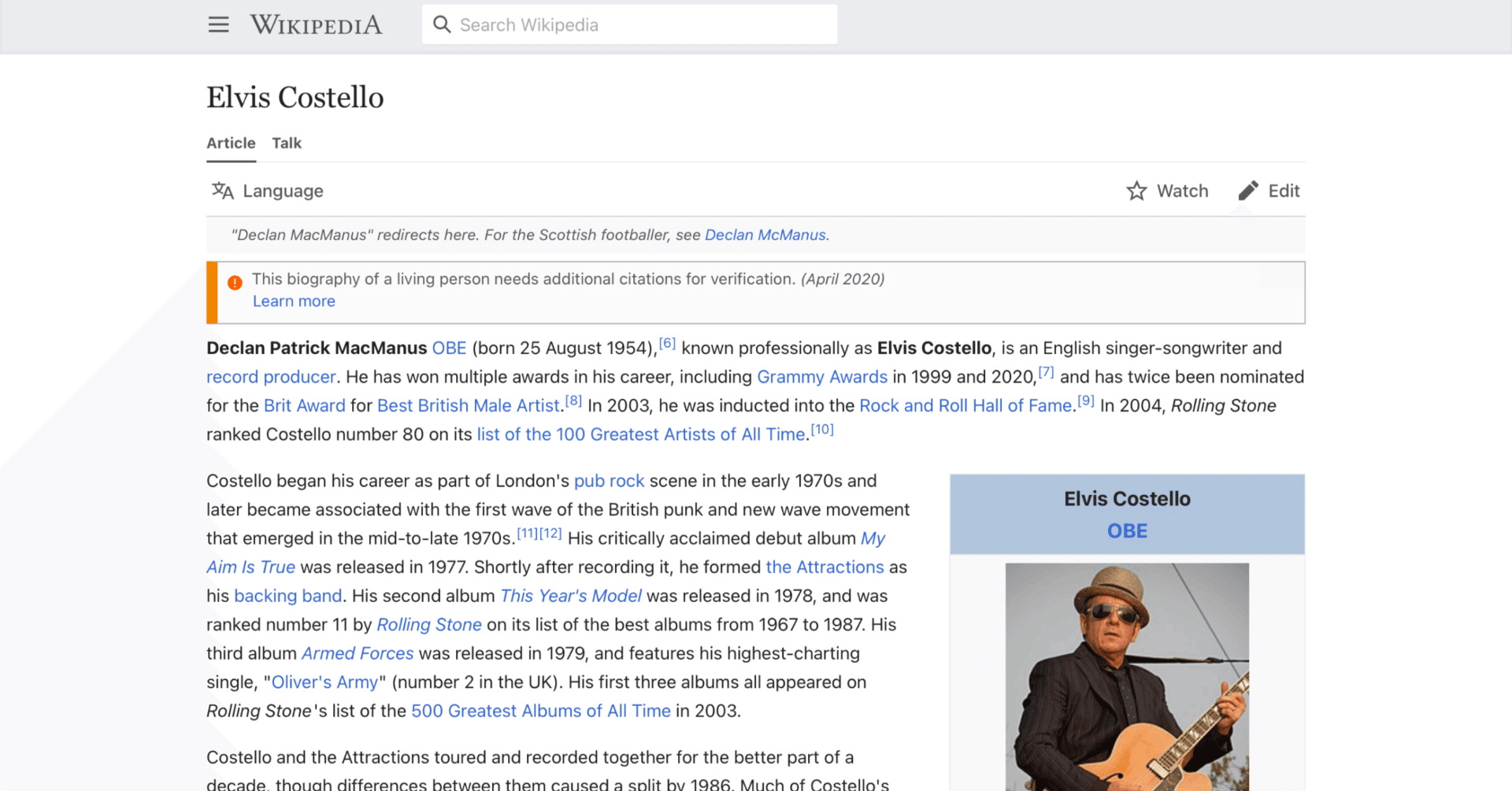Viewport: 1512px width, 791px height.
Task: Open the Learn more link
Action: [x=293, y=301]
